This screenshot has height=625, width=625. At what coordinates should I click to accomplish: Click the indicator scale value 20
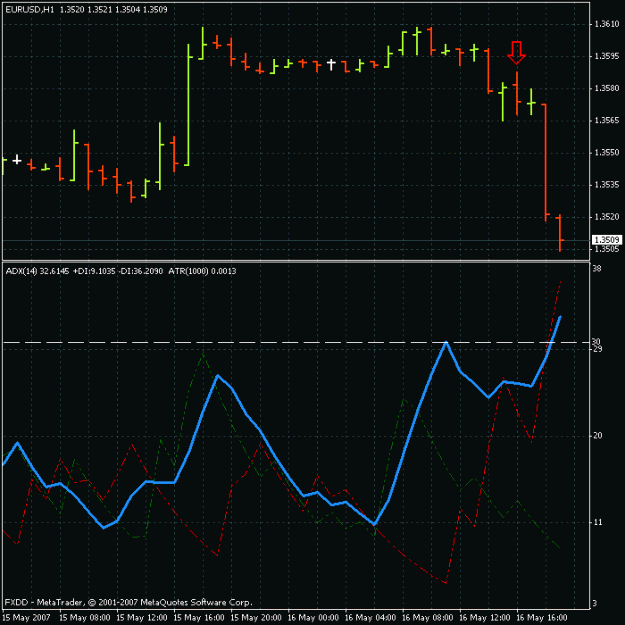tap(597, 436)
